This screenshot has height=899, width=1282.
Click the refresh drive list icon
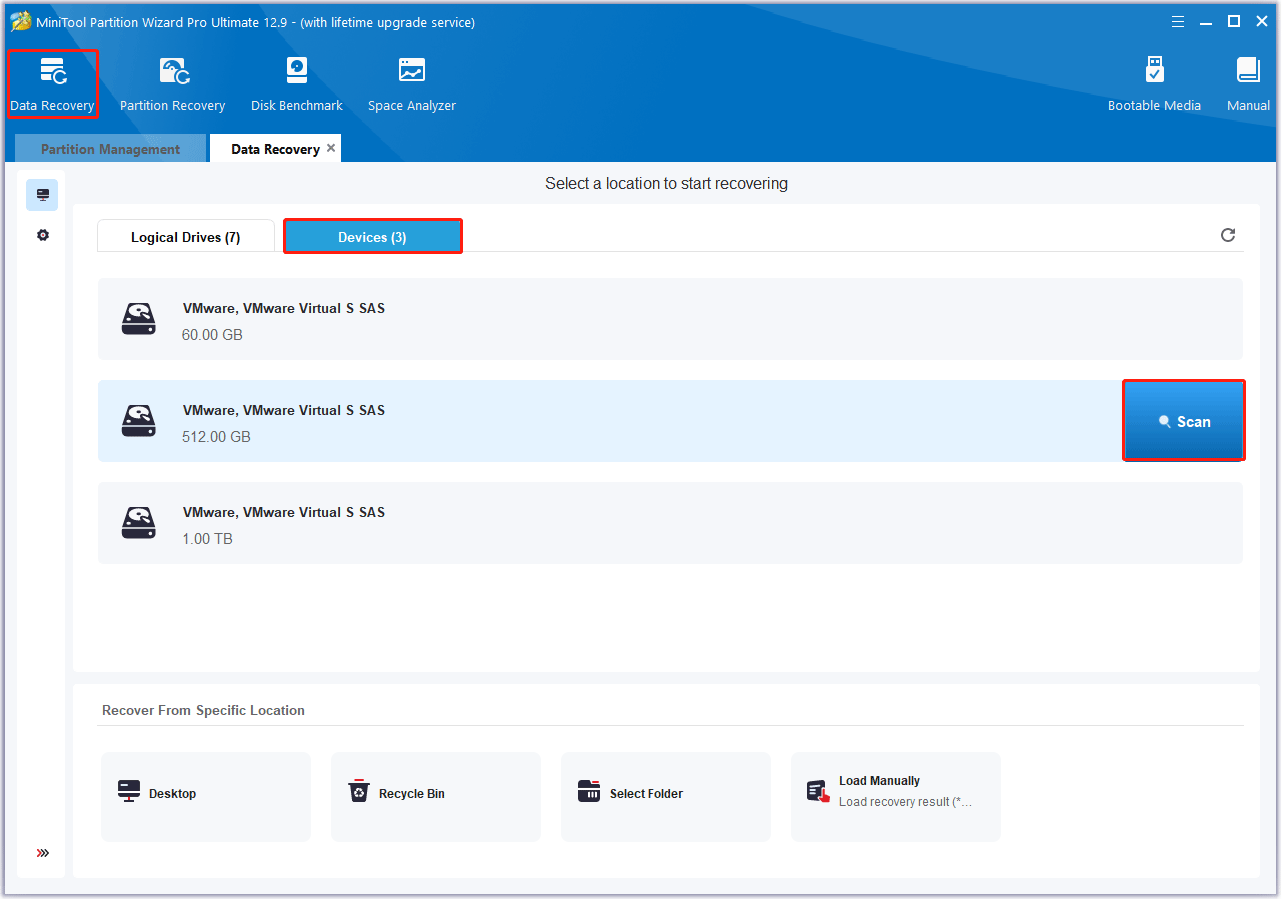coord(1228,235)
